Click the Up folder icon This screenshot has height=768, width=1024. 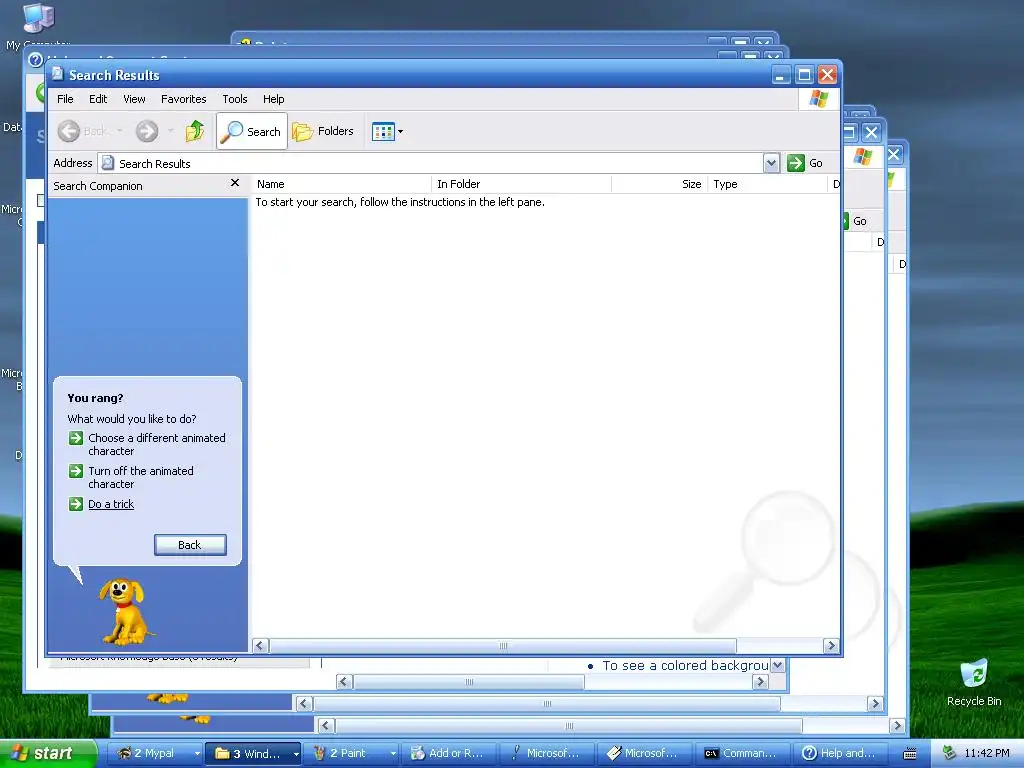195,131
